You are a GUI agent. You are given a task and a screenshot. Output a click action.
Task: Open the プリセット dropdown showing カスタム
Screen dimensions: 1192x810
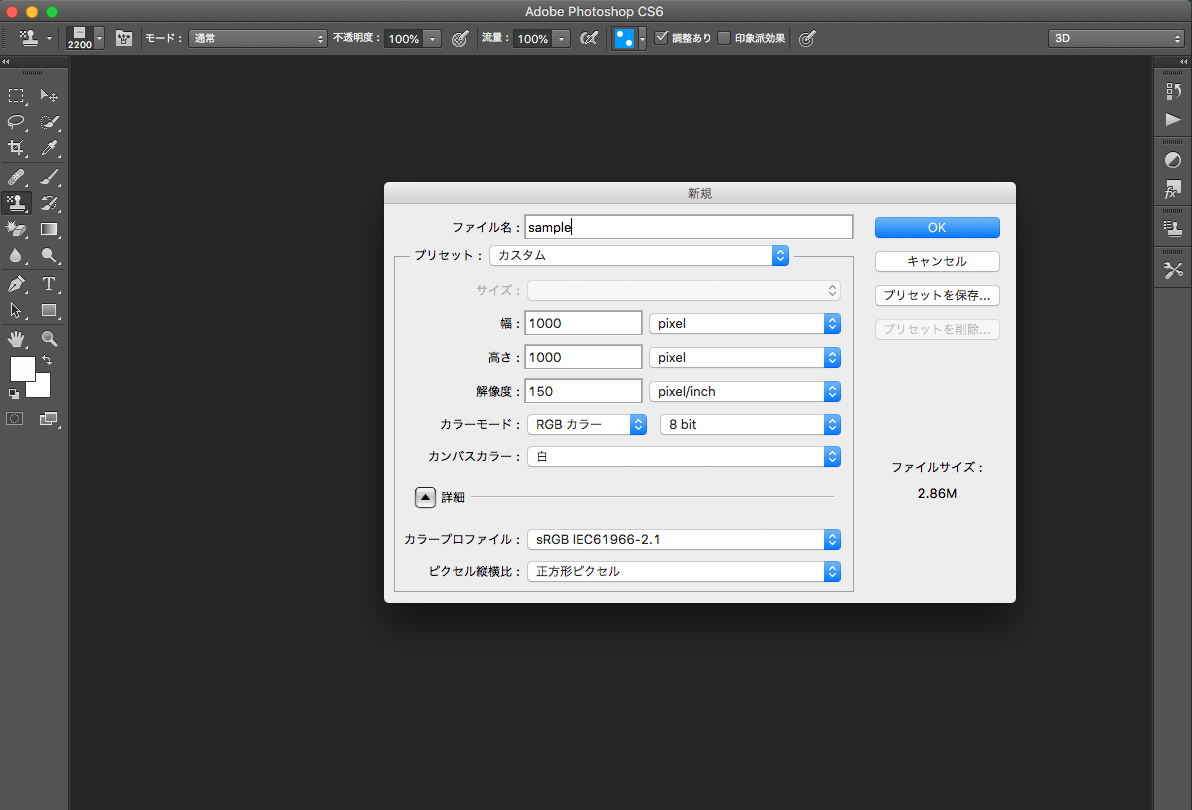(639, 255)
